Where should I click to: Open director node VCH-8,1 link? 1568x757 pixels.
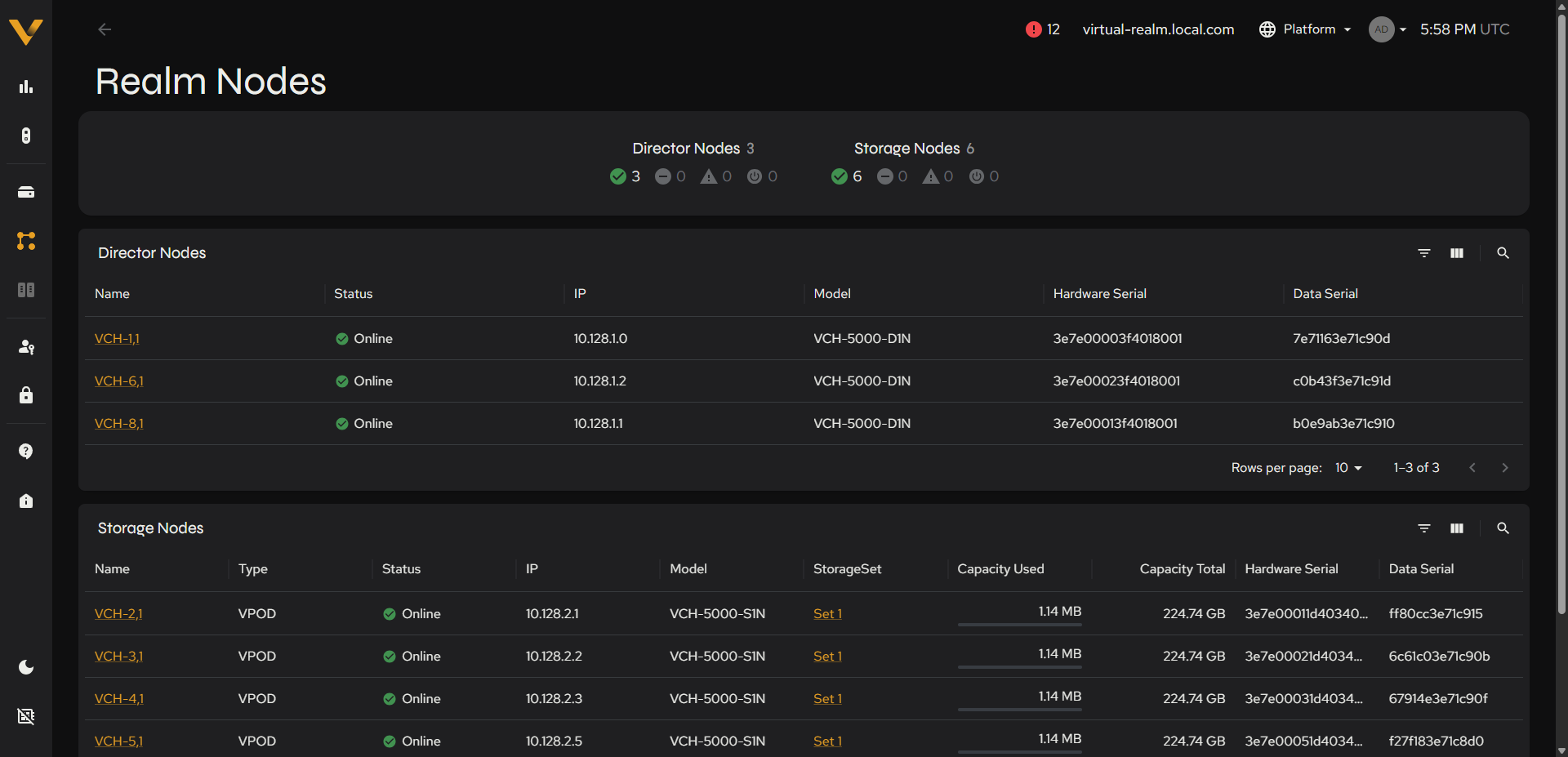point(118,424)
